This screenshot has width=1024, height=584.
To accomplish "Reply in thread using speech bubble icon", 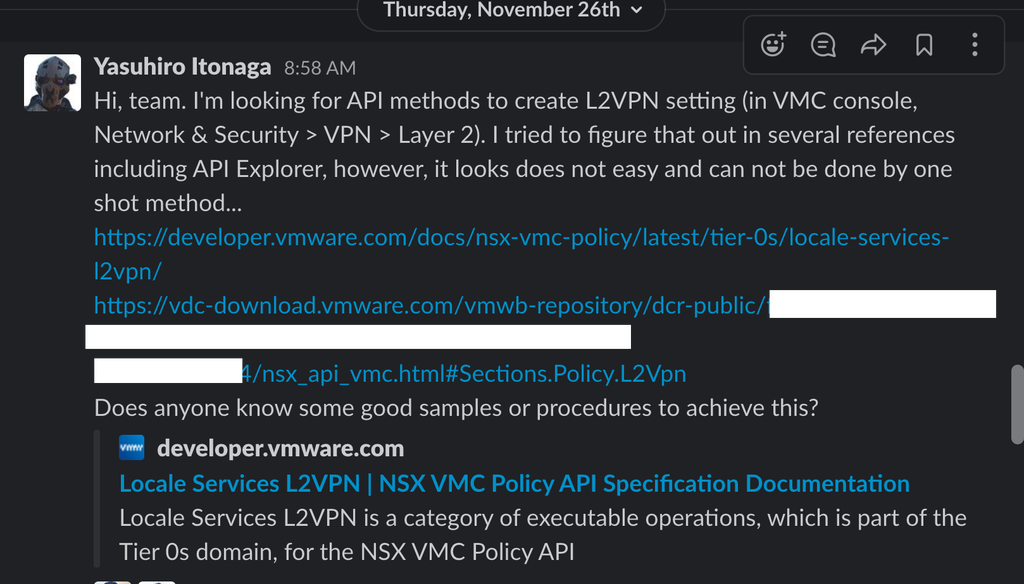I will pyautogui.click(x=823, y=45).
